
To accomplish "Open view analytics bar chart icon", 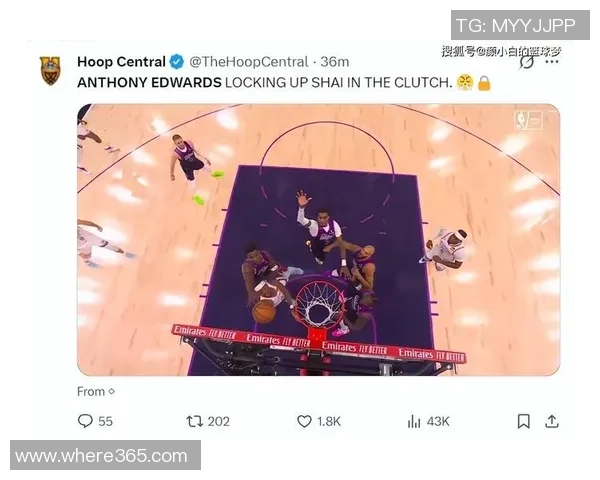I will pyautogui.click(x=414, y=421).
